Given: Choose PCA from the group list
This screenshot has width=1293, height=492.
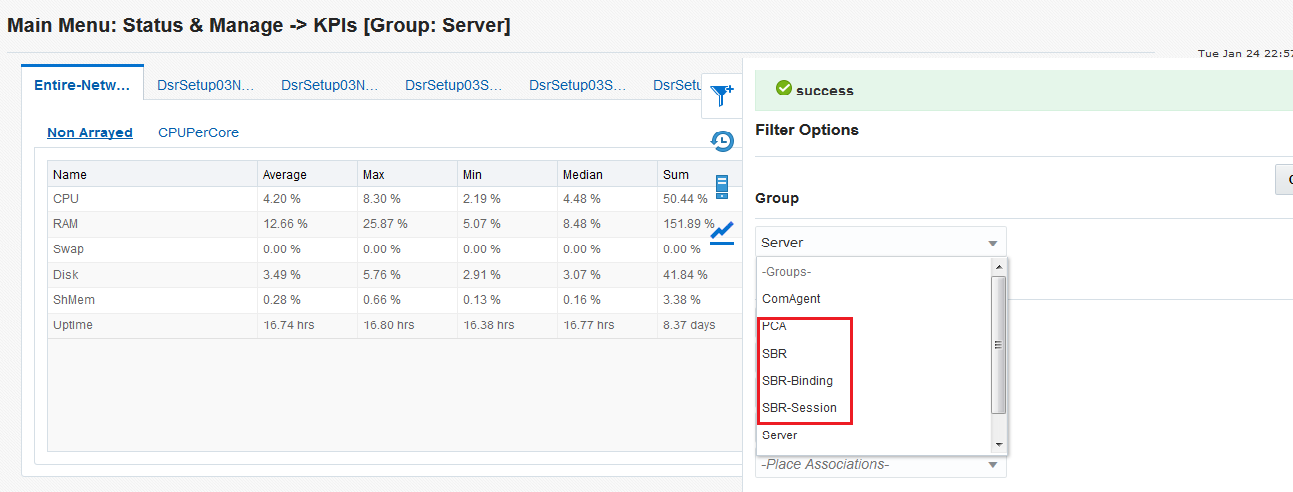Looking at the screenshot, I should coord(873,326).
